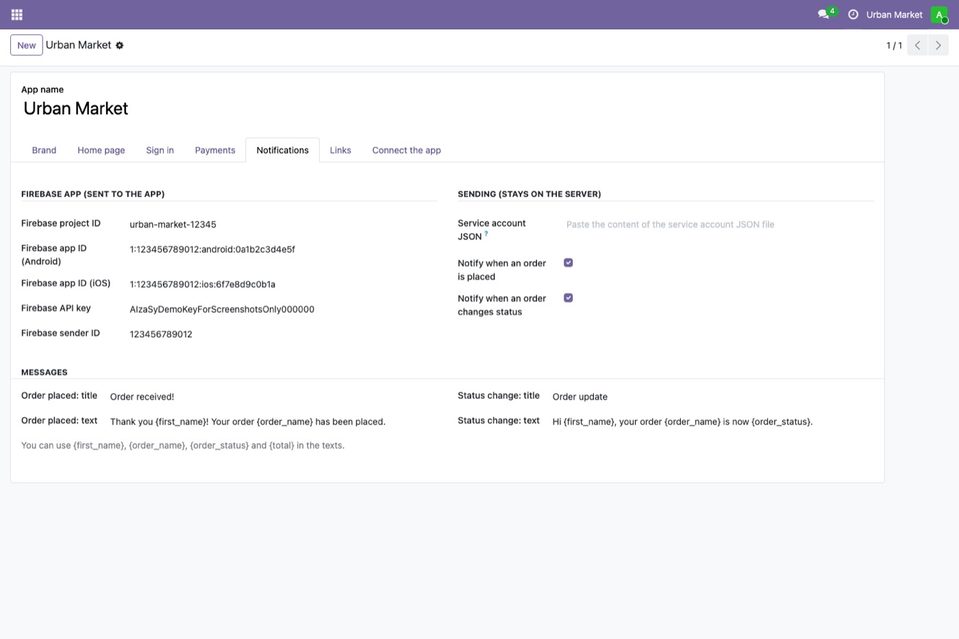Image resolution: width=959 pixels, height=639 pixels.
Task: Go to the previous record arrow
Action: [917, 45]
